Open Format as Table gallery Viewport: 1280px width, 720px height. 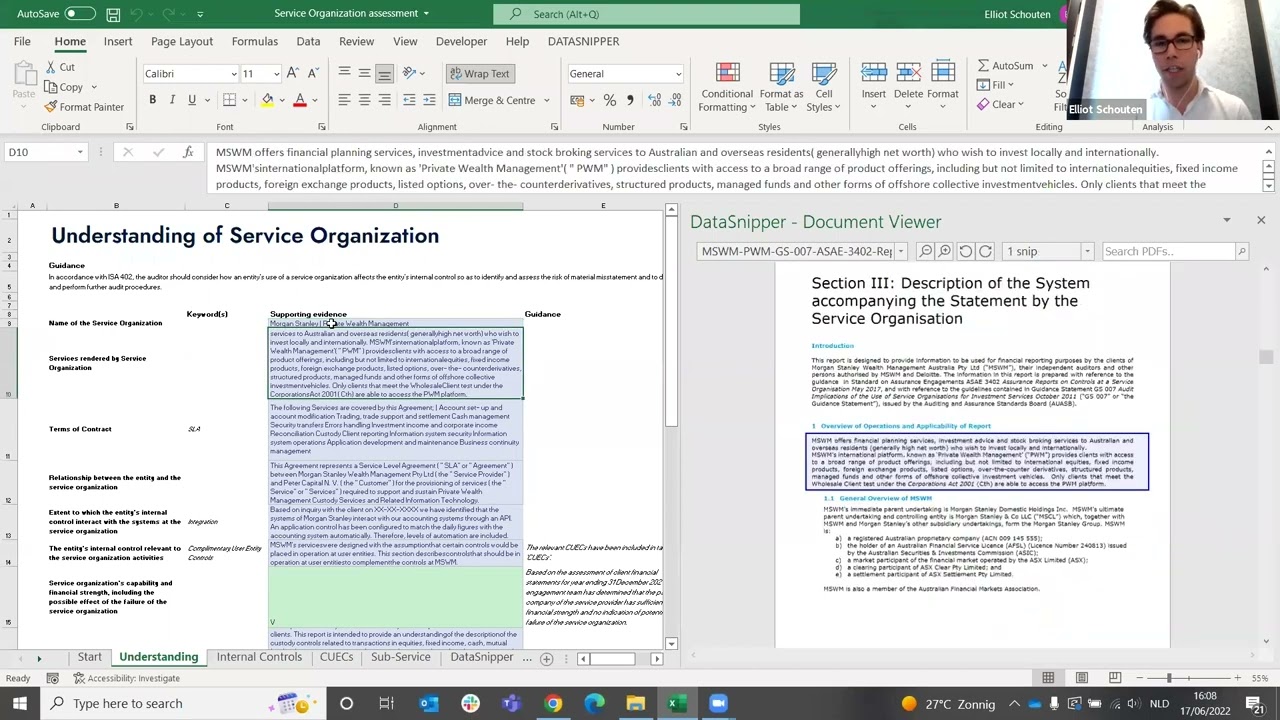click(781, 87)
